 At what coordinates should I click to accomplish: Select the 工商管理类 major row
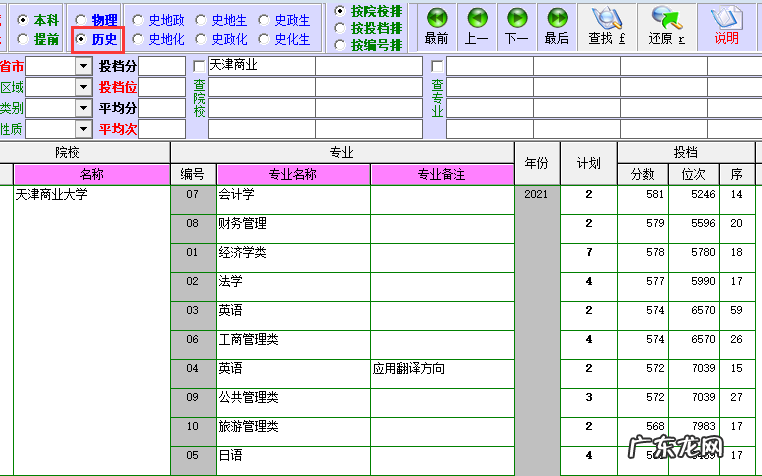pos(293,345)
